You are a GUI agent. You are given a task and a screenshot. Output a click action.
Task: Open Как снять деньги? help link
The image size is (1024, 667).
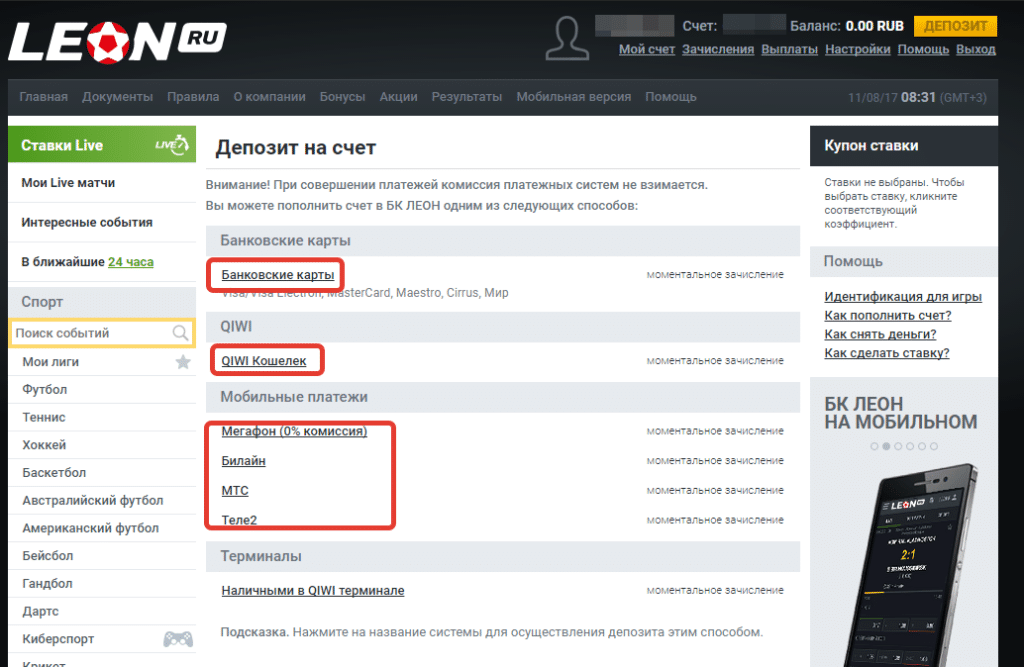880,334
